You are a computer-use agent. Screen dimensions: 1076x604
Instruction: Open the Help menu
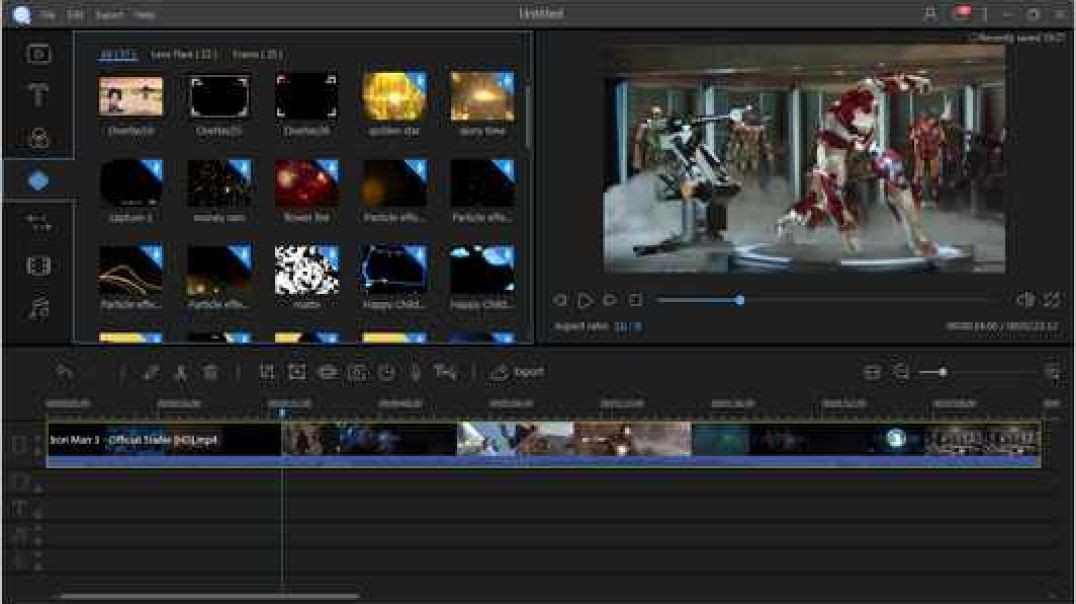point(144,14)
